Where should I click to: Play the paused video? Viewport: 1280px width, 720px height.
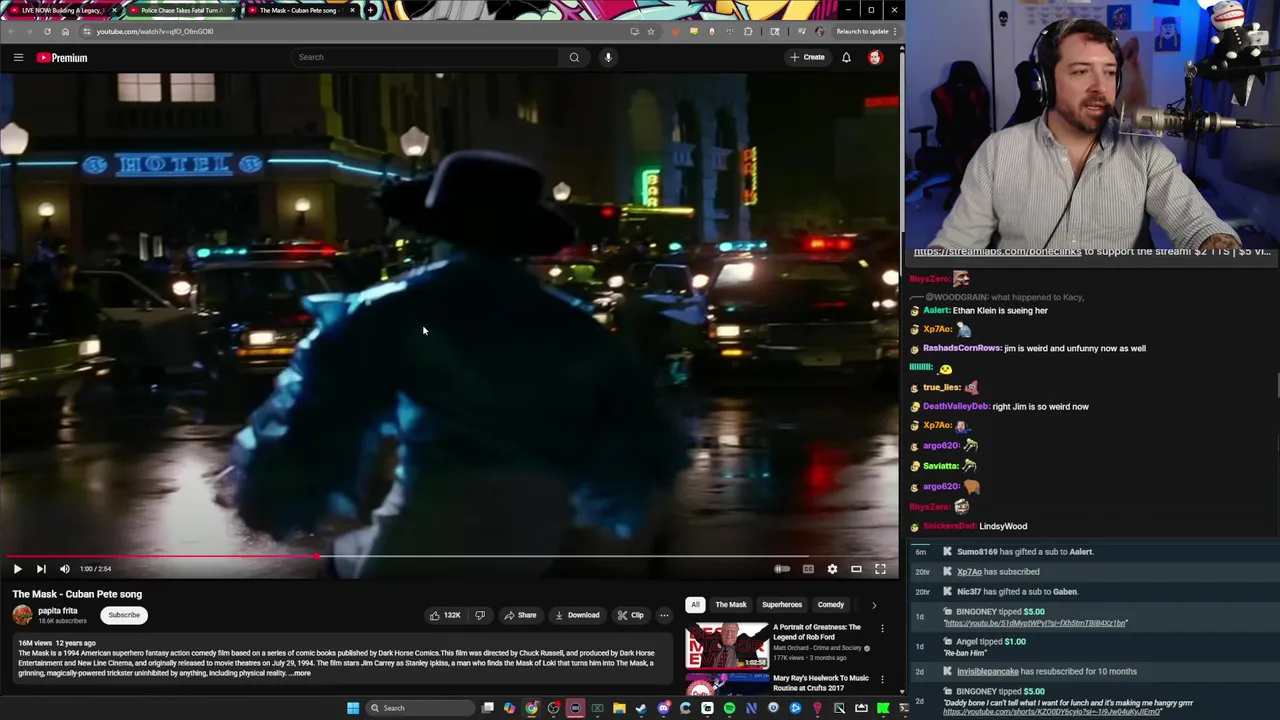(17, 569)
